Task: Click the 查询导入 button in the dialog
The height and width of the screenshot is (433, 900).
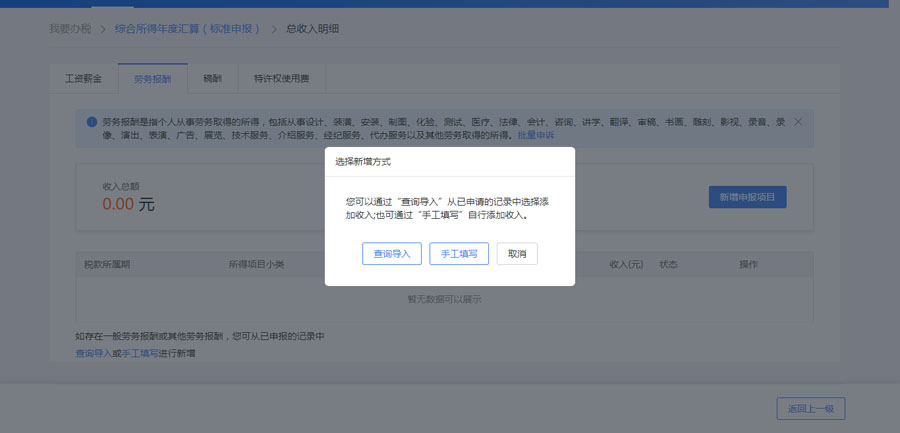Action: (392, 254)
